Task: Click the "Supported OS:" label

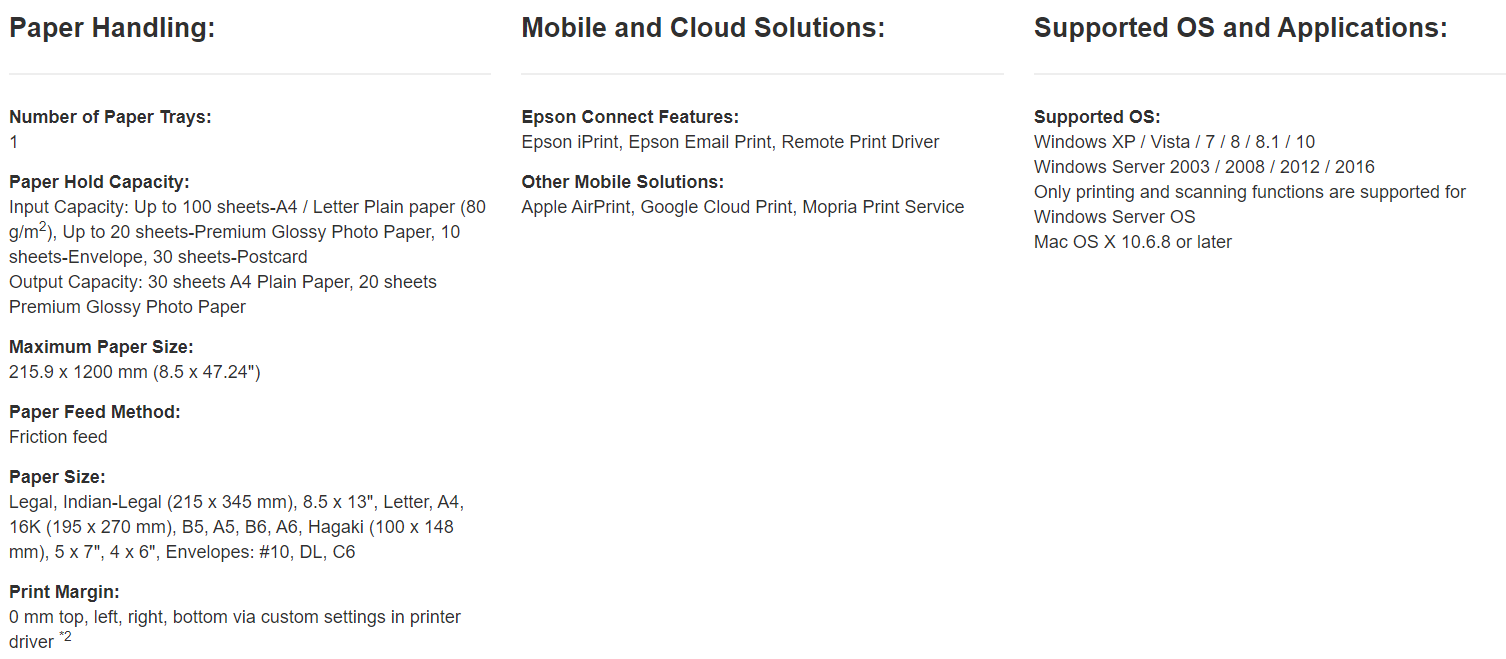Action: coord(1097,117)
